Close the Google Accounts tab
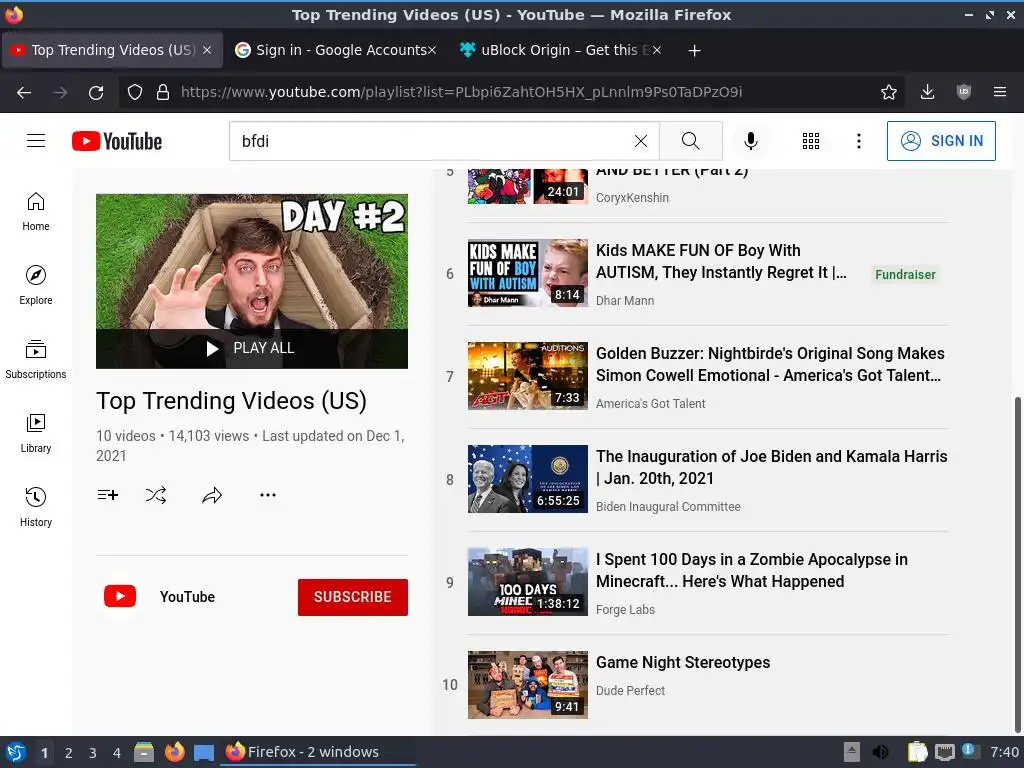 point(432,50)
